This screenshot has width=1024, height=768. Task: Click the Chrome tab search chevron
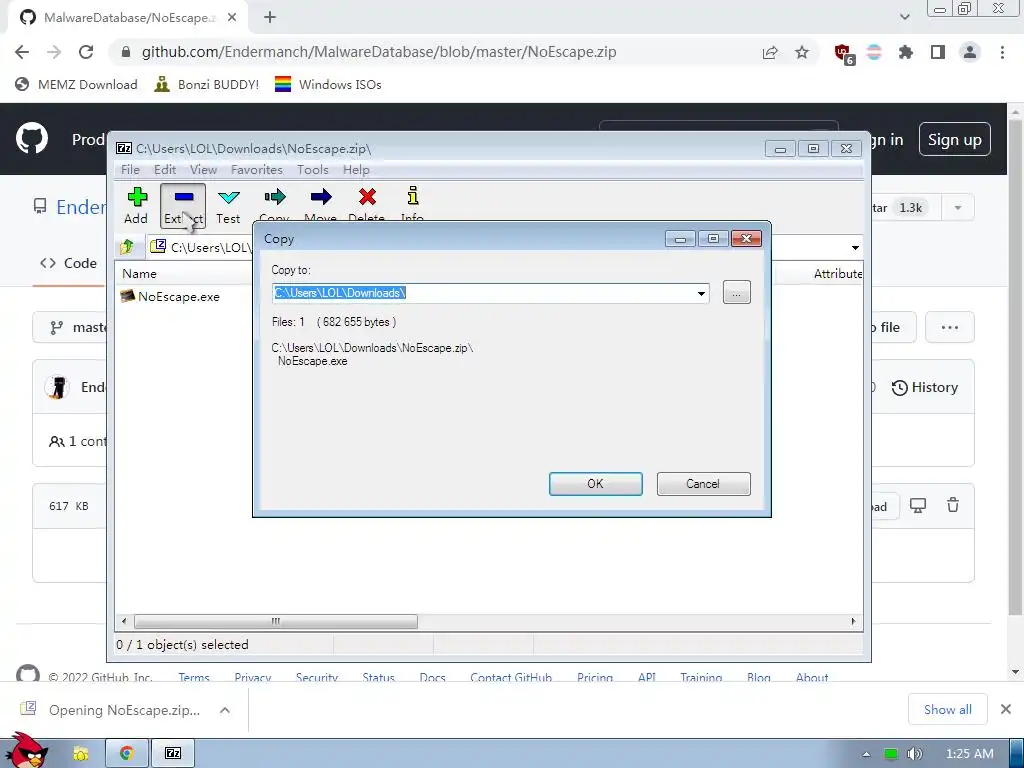[904, 17]
